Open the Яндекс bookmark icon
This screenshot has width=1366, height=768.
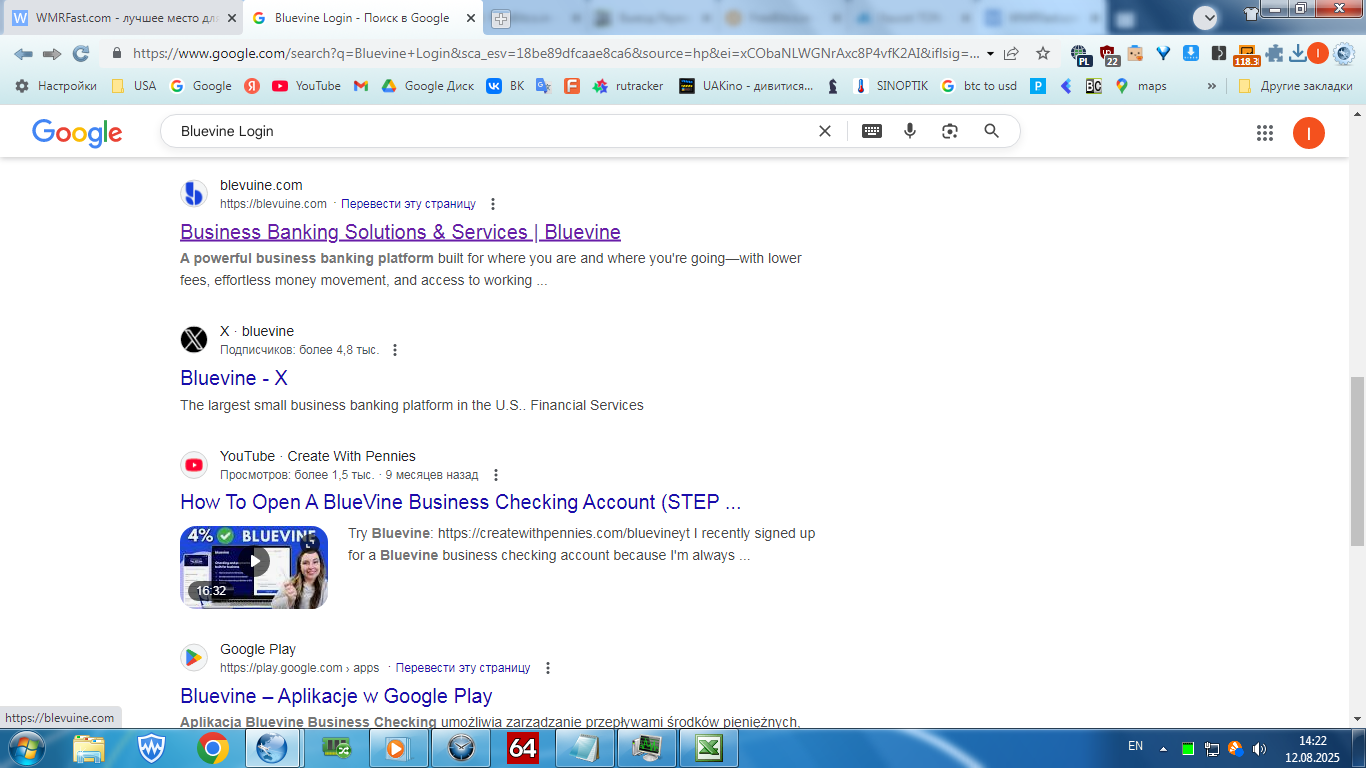tap(252, 86)
